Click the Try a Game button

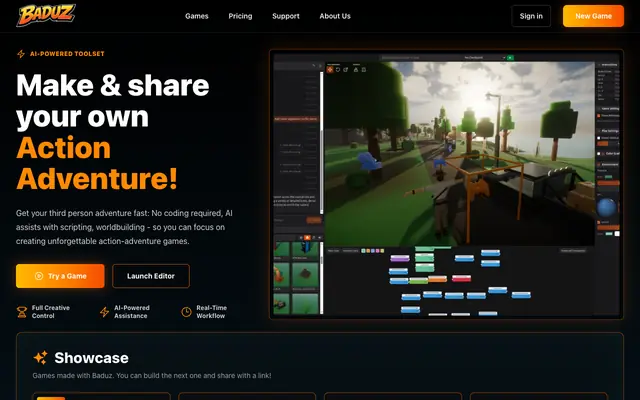click(x=60, y=276)
